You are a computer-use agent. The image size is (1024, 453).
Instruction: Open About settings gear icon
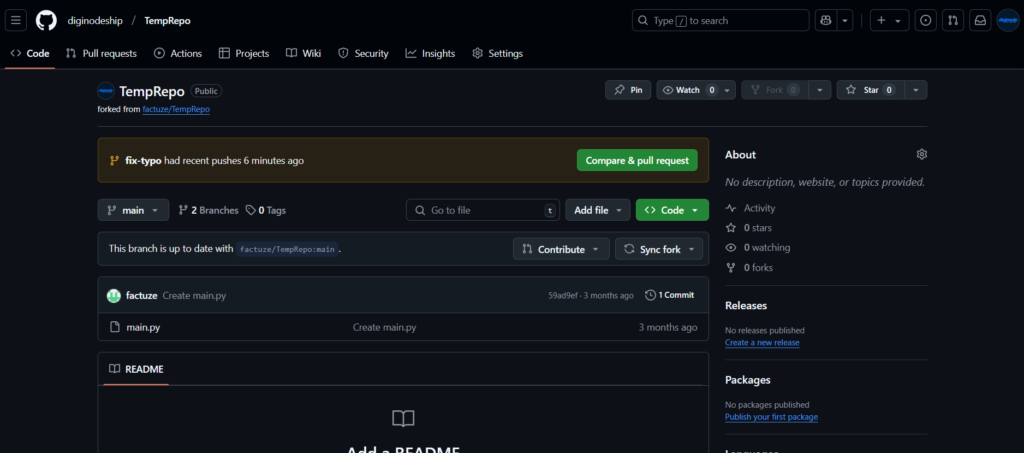click(921, 154)
